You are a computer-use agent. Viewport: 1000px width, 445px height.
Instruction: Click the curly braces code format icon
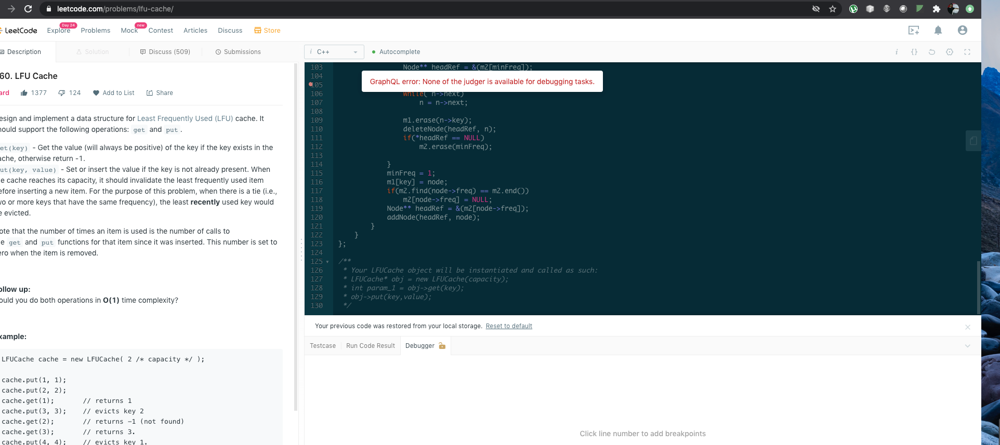click(x=914, y=52)
